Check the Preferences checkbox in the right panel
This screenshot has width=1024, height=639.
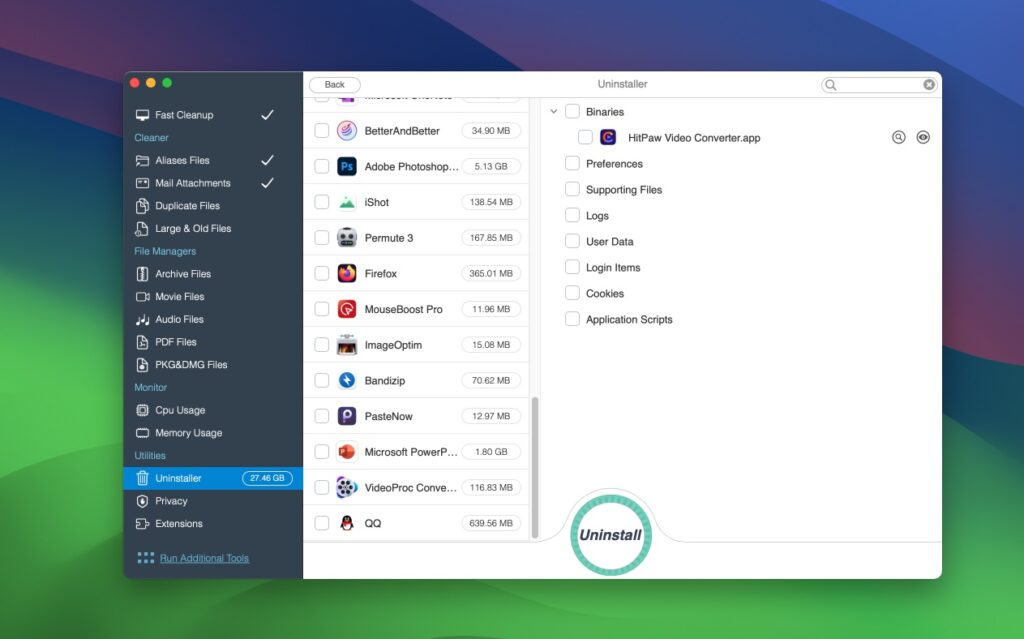coord(571,163)
